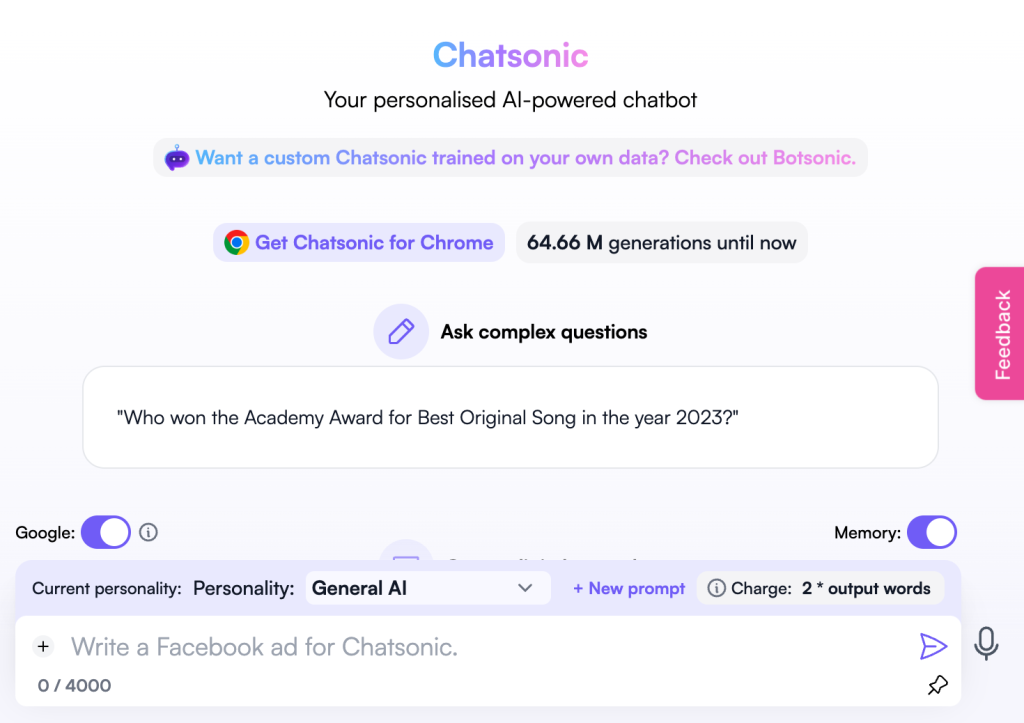Click the info icon next to Google toggle
This screenshot has width=1024, height=723.
149,533
